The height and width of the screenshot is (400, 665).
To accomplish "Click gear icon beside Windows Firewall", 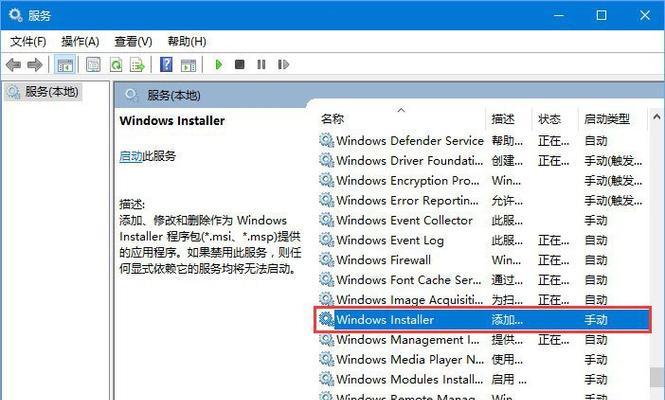I will click(x=327, y=260).
